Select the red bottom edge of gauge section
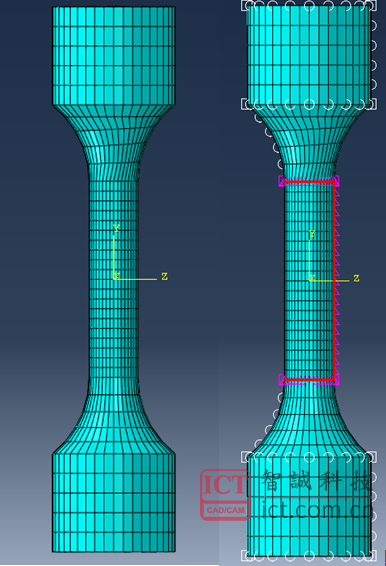 pyautogui.click(x=308, y=380)
